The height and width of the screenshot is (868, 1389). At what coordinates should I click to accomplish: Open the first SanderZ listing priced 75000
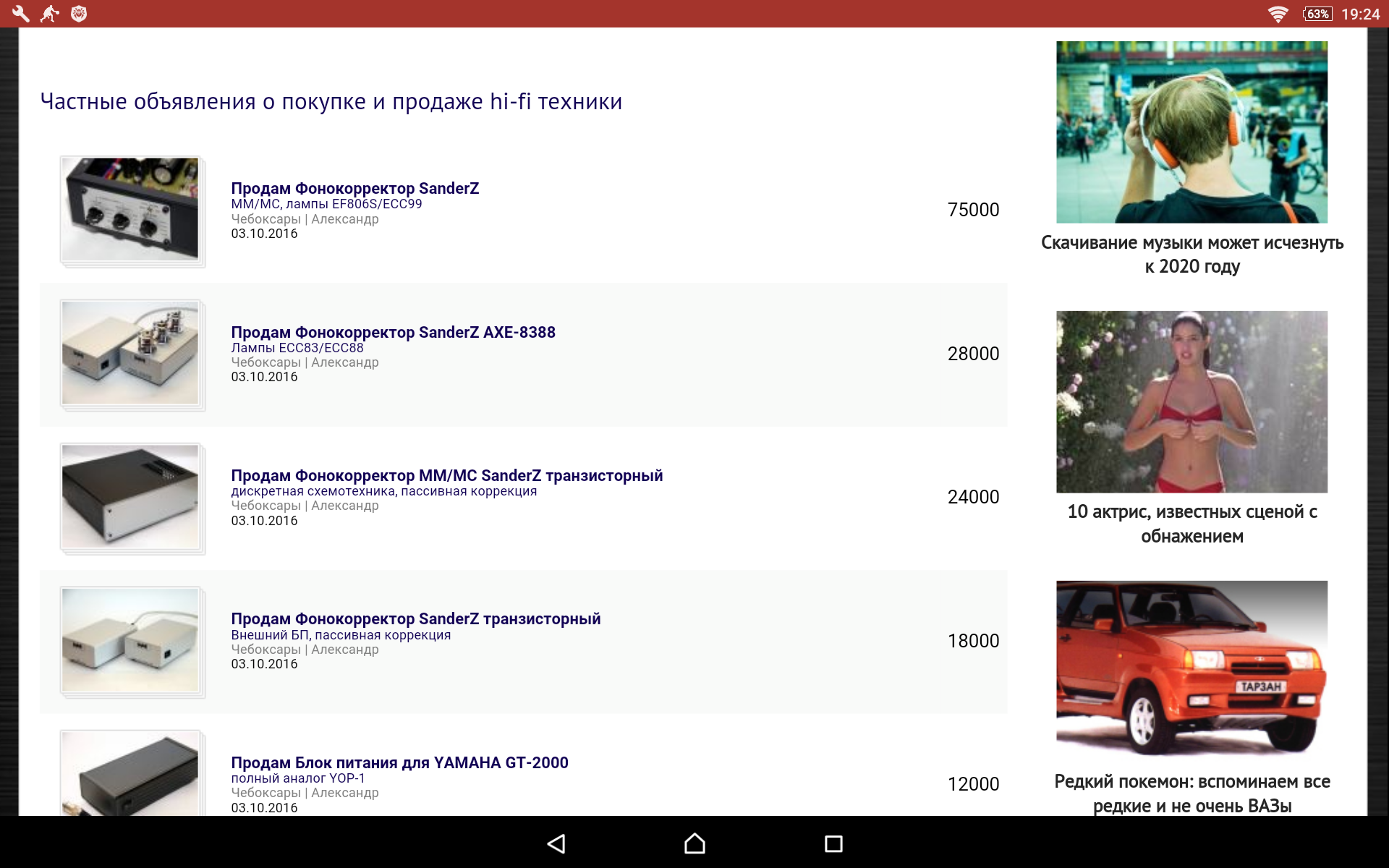click(354, 189)
